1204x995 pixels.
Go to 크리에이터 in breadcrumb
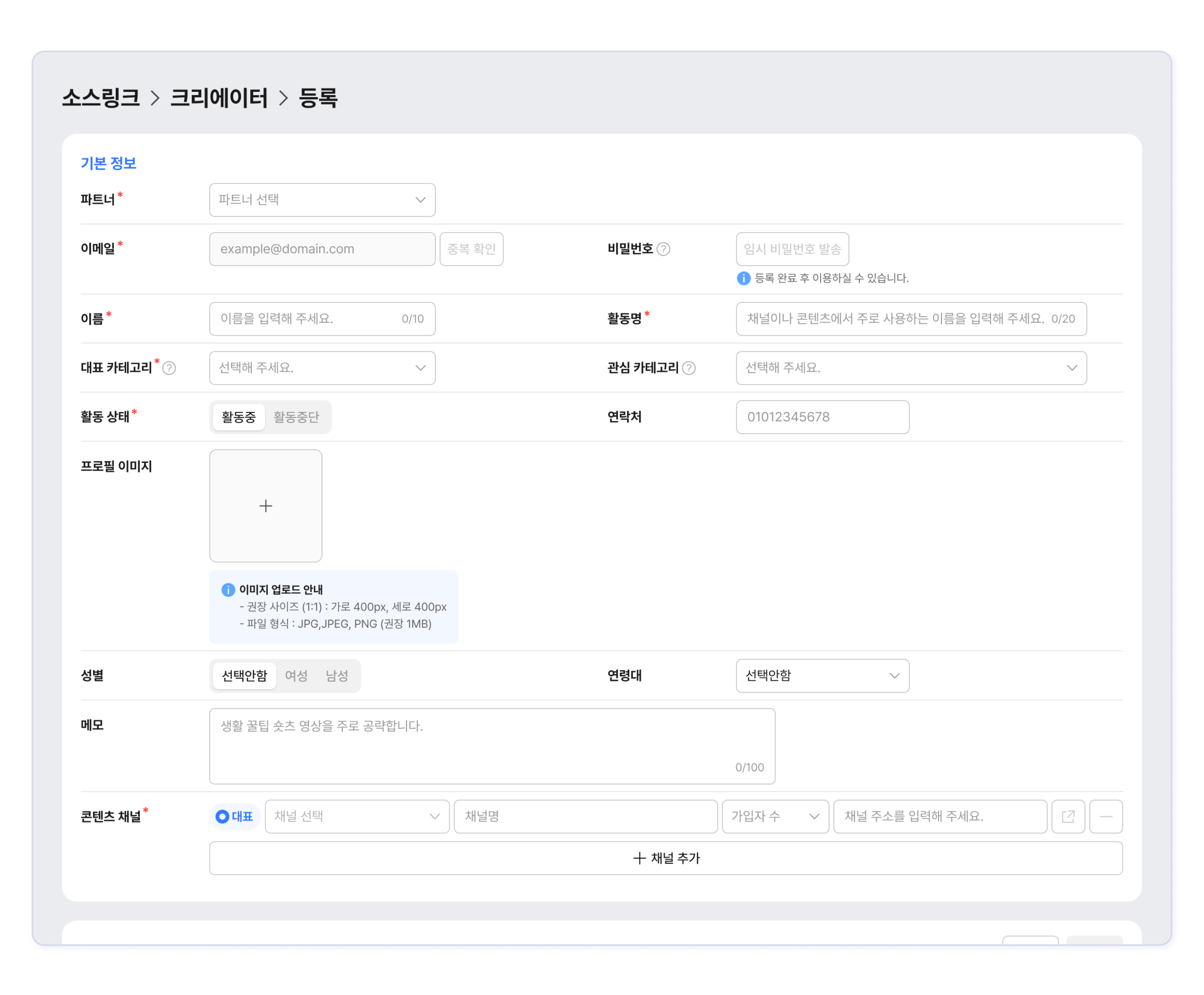pos(219,98)
